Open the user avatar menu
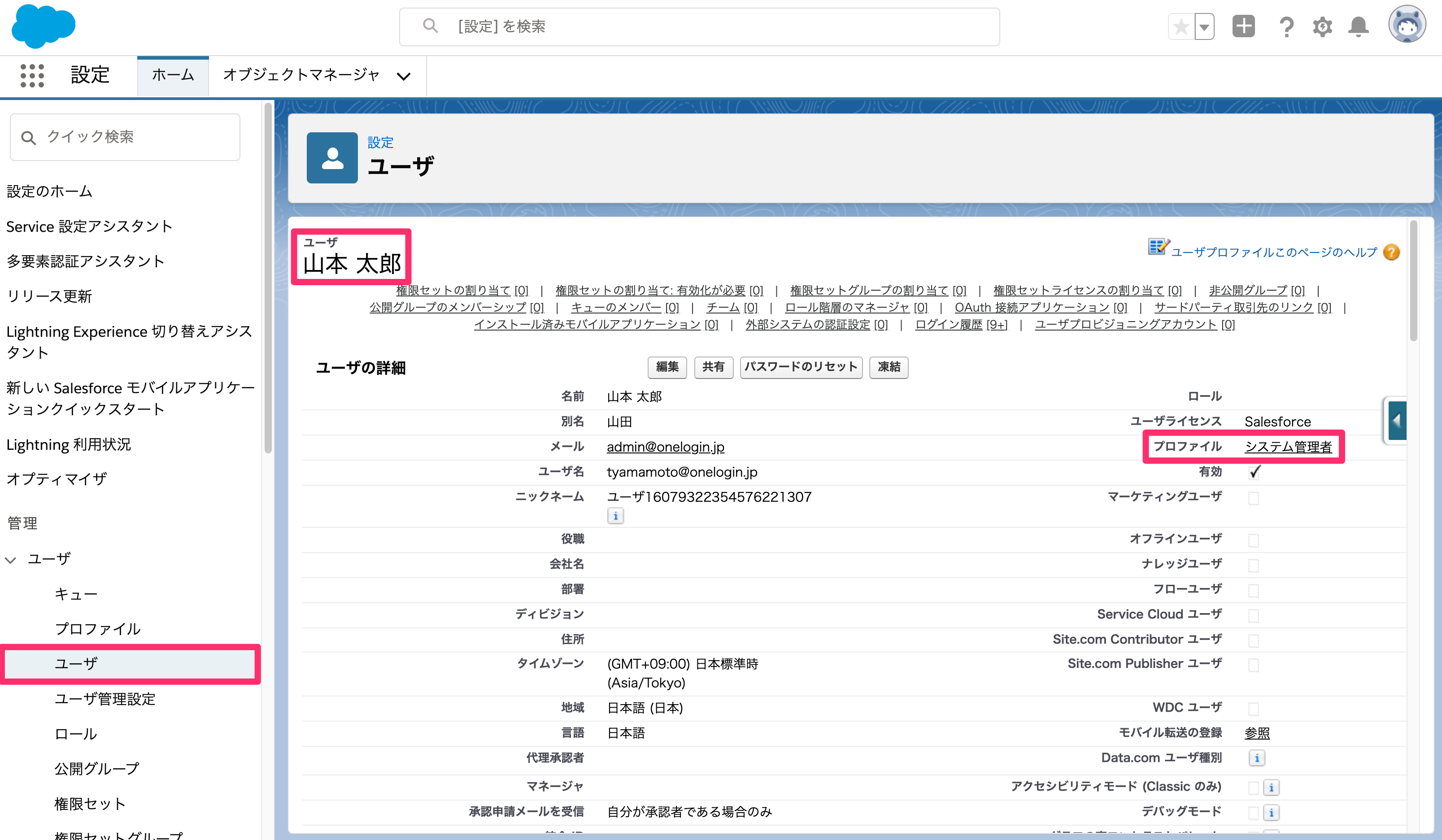 (x=1407, y=24)
